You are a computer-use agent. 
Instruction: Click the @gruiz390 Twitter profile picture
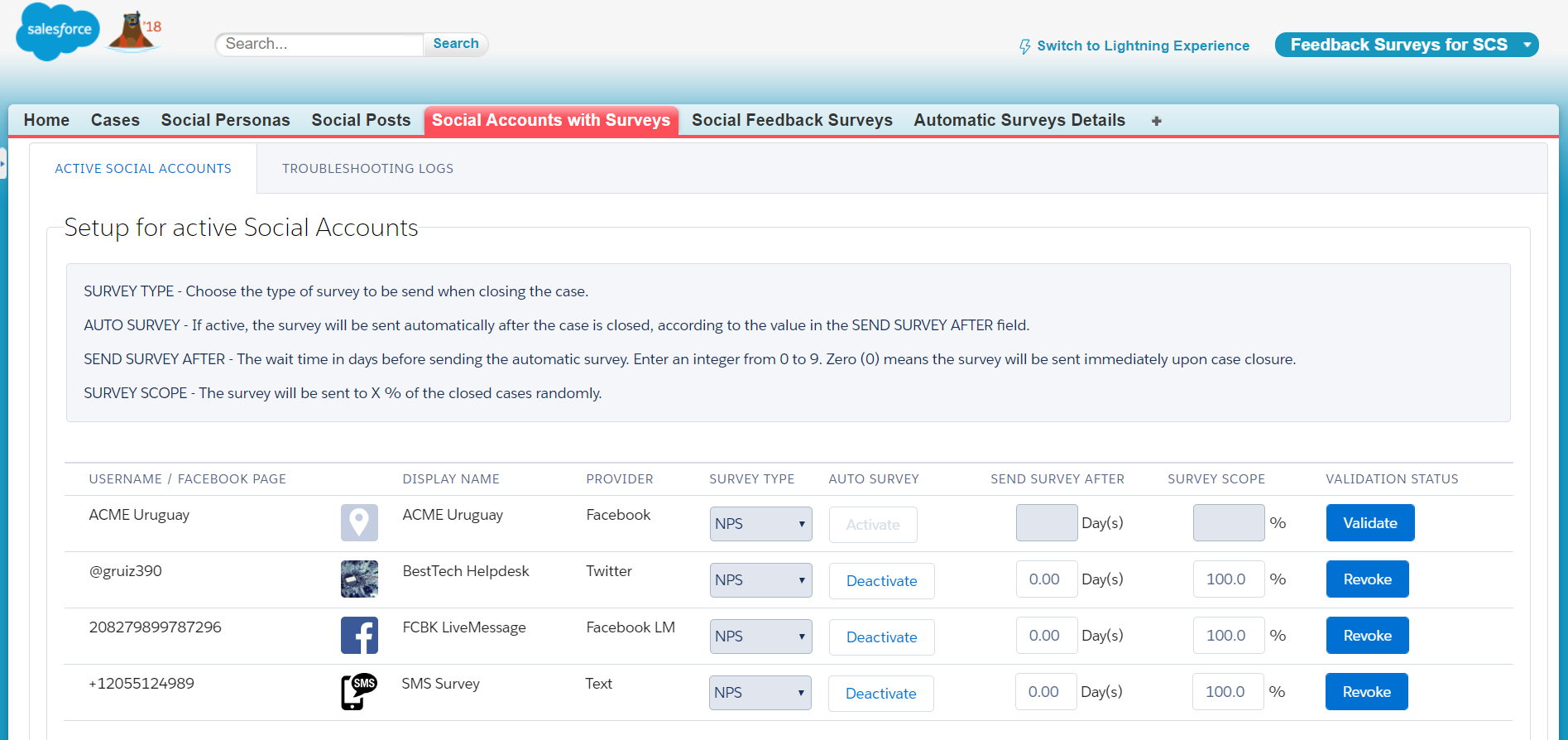click(x=359, y=579)
